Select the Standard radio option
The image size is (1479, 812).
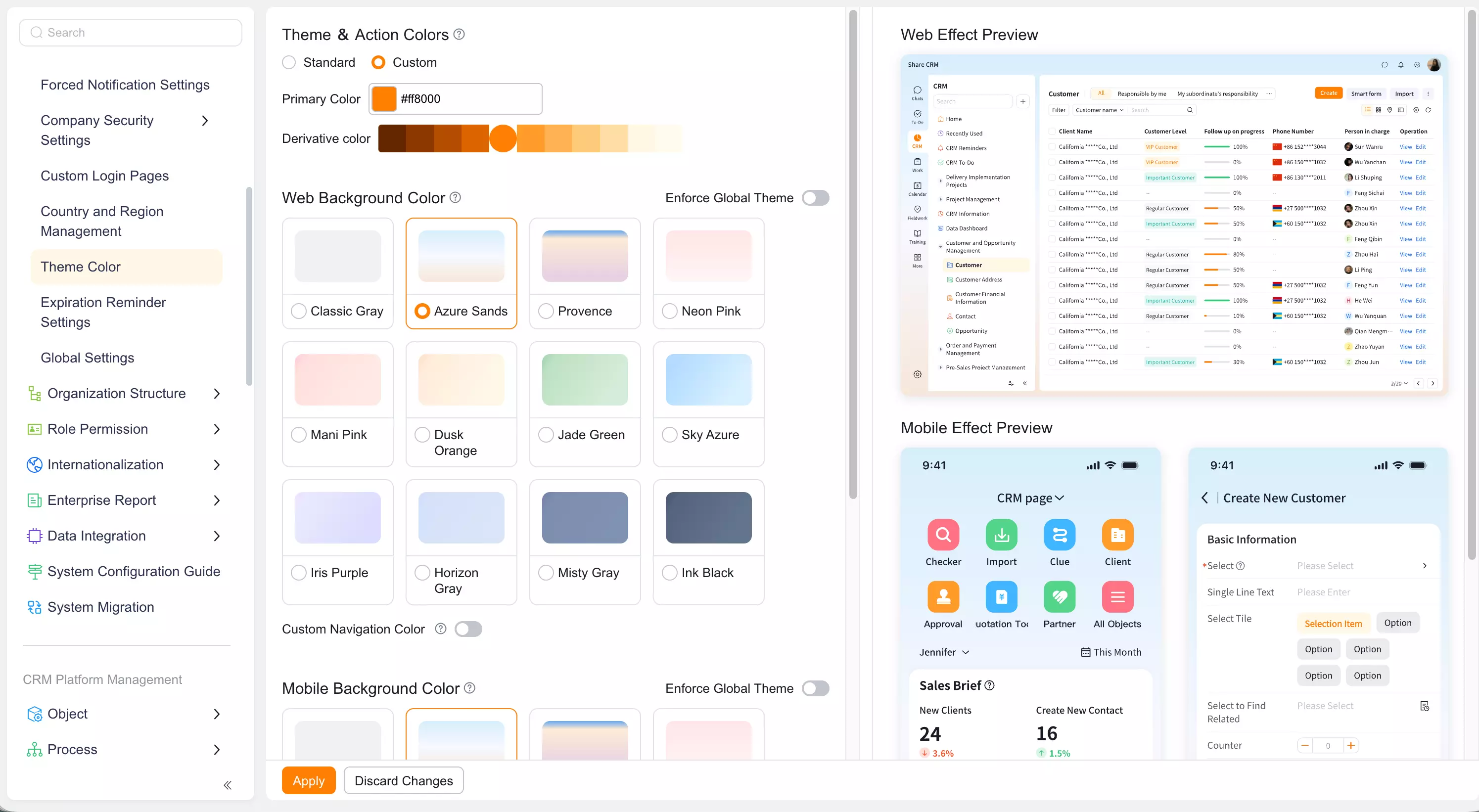click(289, 62)
